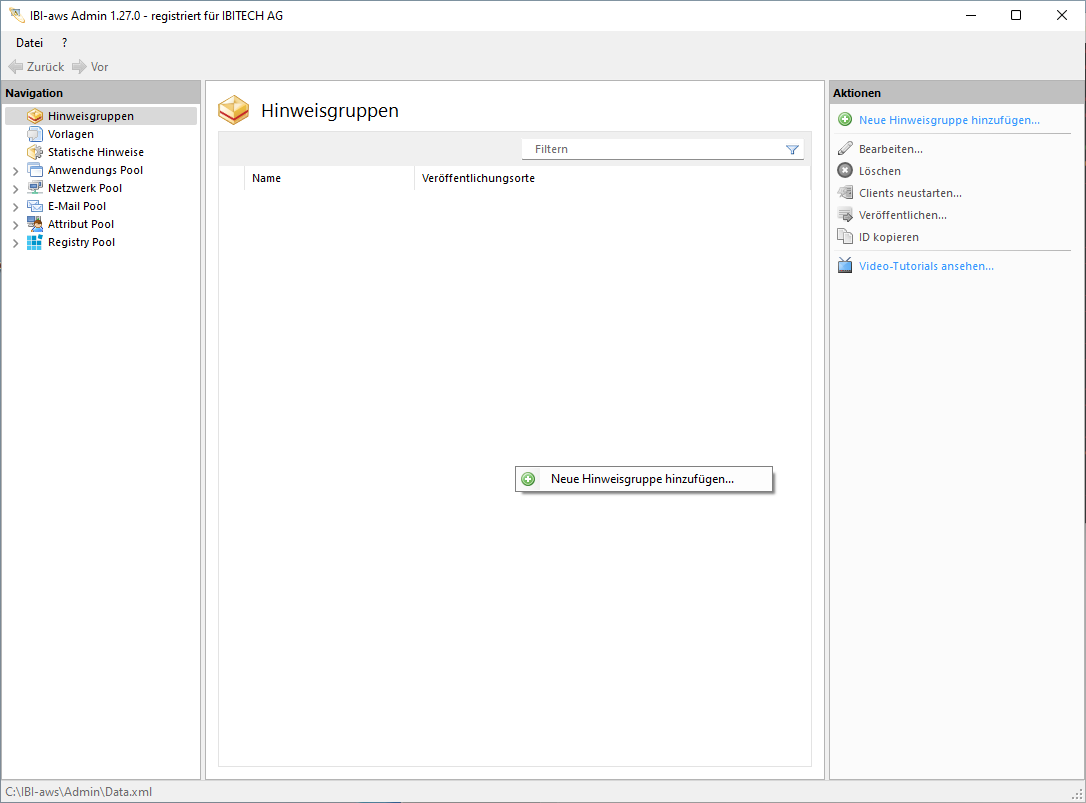This screenshot has width=1086, height=803.
Task: Click the Hinweisgruppen icon in navigation
Action: point(35,116)
